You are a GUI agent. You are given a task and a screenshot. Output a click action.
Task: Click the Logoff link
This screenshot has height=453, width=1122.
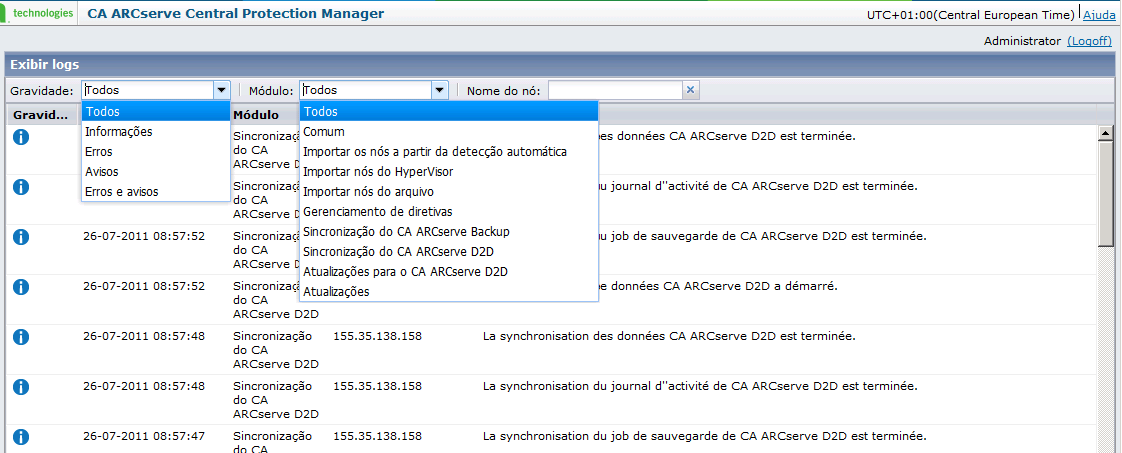click(x=1089, y=42)
